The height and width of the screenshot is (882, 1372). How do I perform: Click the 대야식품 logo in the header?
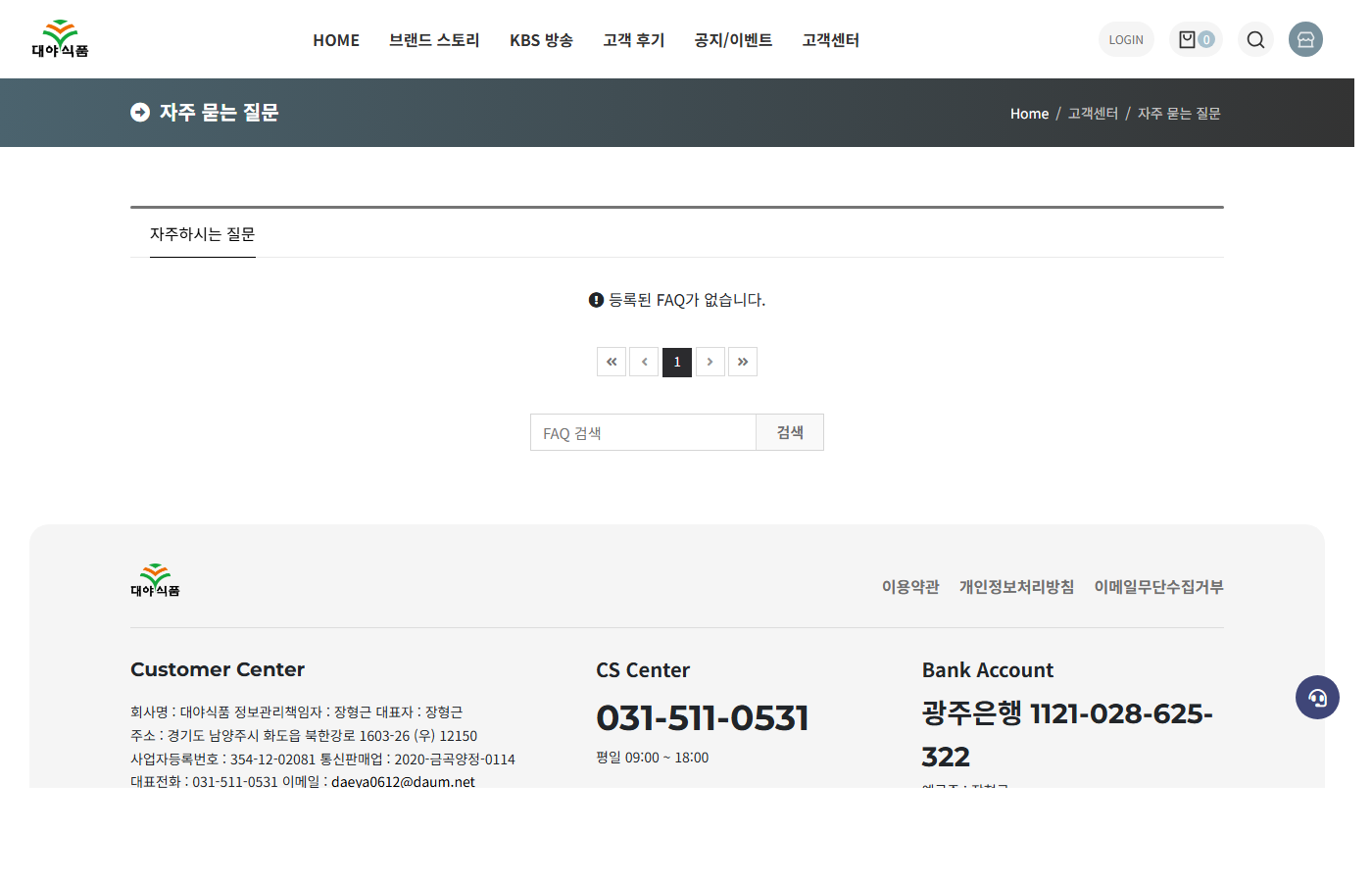pyautogui.click(x=60, y=39)
